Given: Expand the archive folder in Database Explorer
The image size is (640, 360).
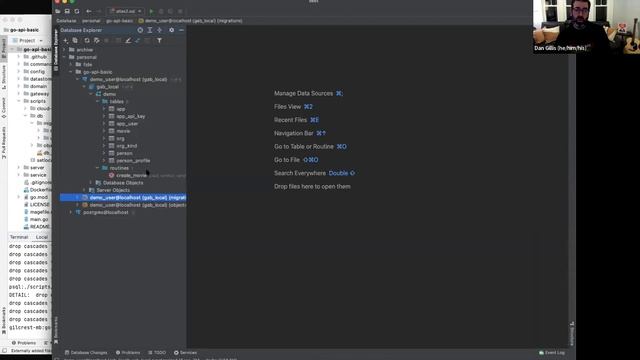Looking at the screenshot, I should click(64, 50).
